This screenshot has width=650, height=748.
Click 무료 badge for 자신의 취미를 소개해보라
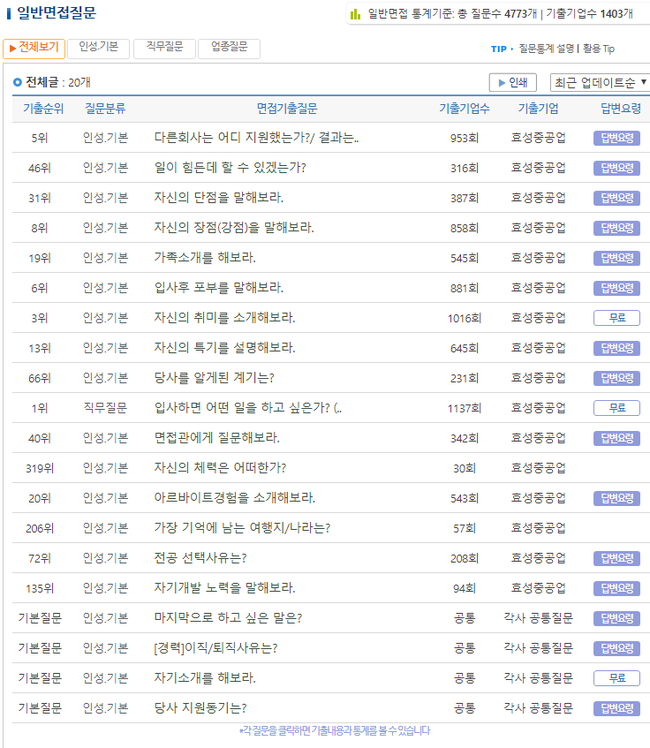616,318
